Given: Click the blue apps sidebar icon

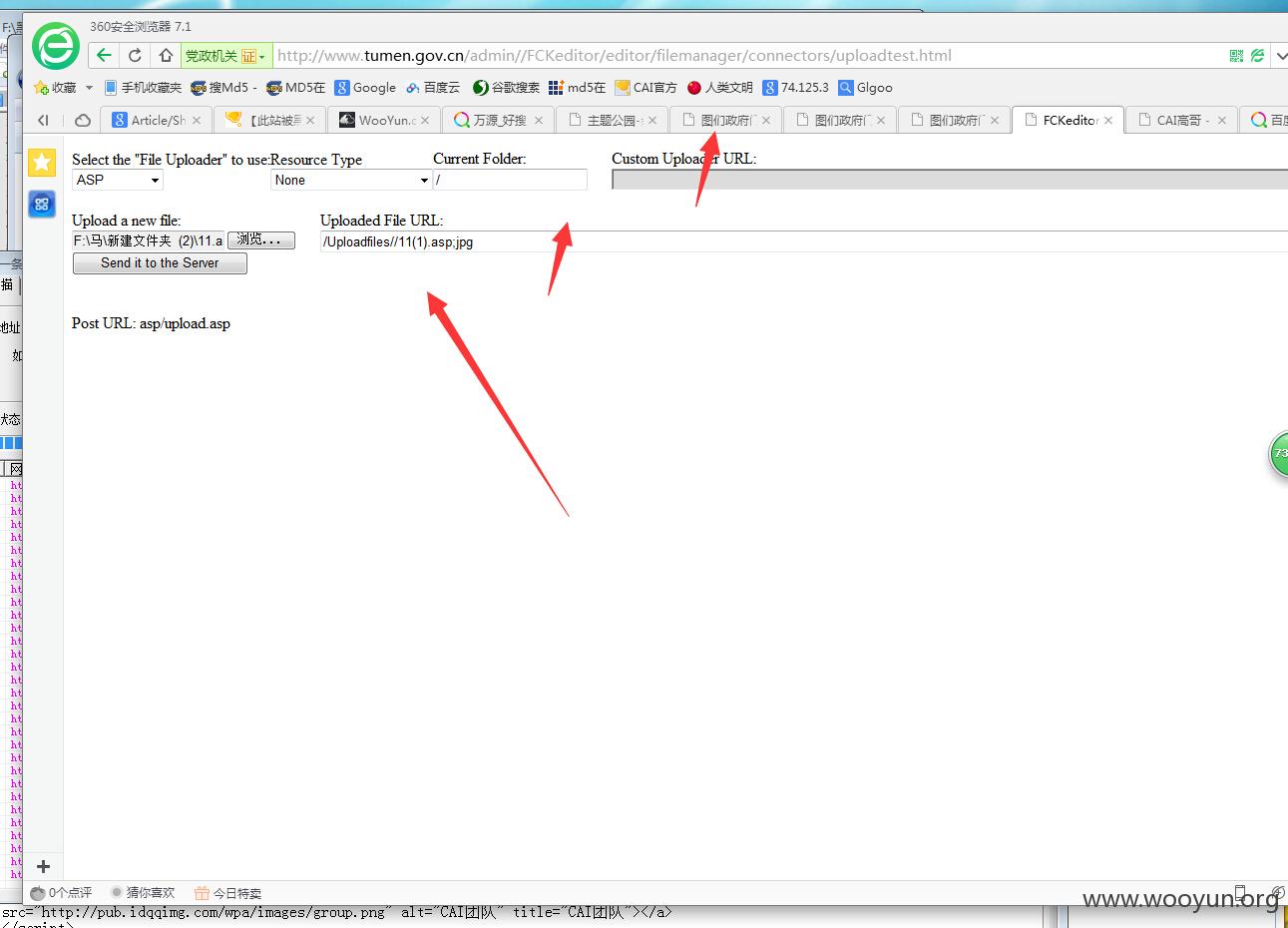Looking at the screenshot, I should pos(42,205).
